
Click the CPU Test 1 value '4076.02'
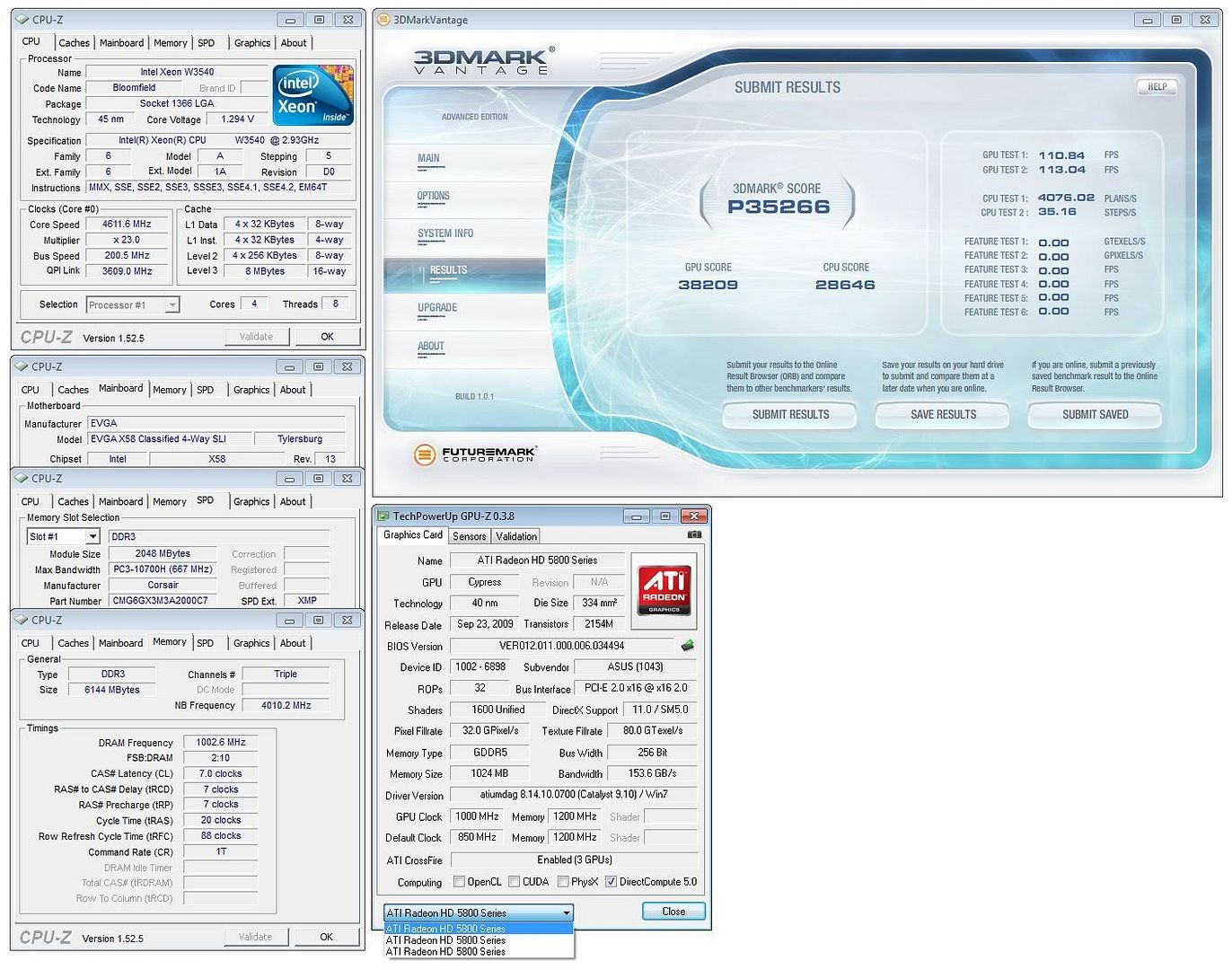(1066, 198)
